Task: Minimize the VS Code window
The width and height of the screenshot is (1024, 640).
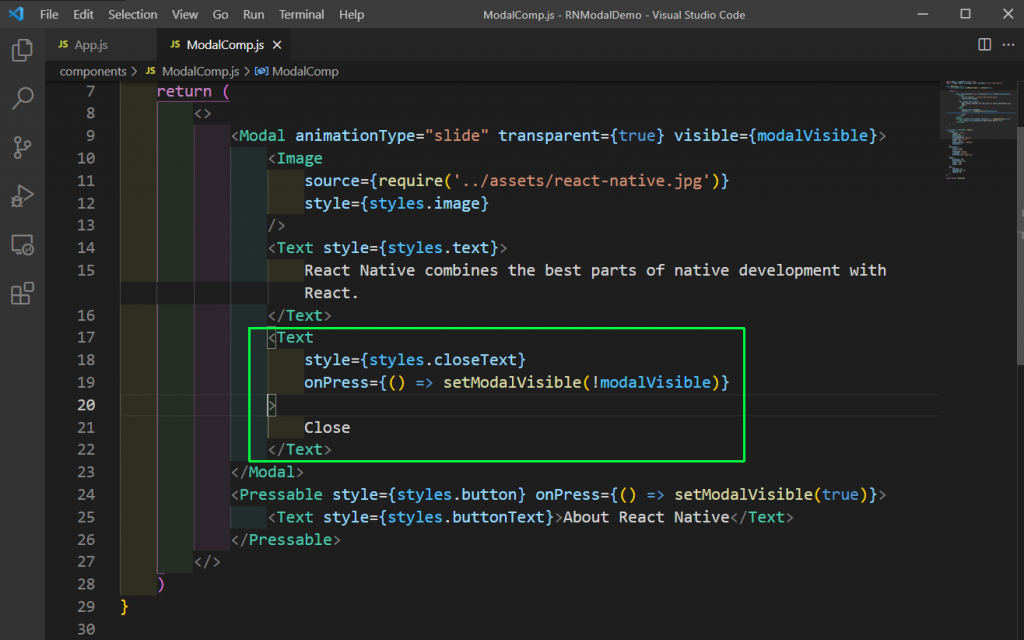Action: click(923, 14)
